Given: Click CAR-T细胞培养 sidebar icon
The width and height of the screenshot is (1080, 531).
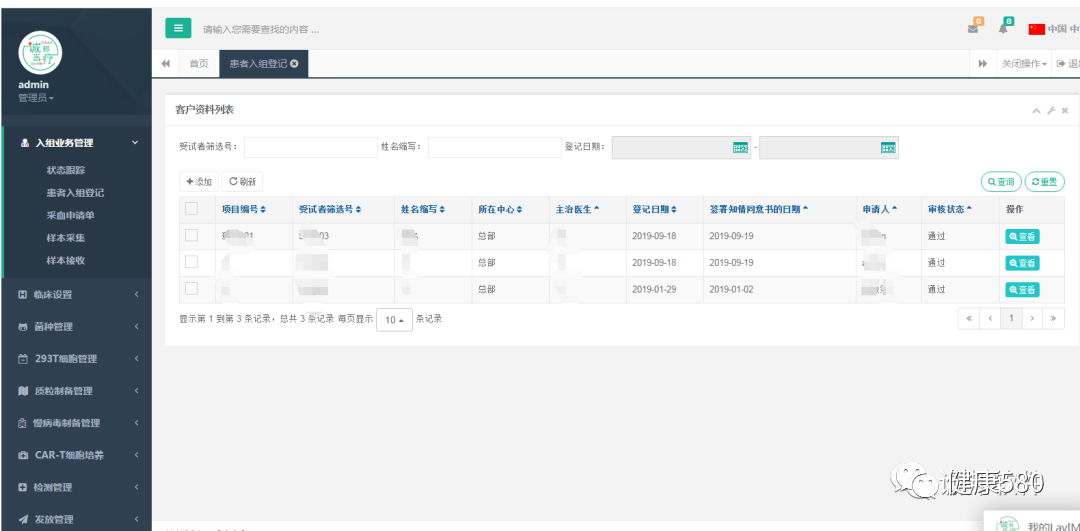Looking at the screenshot, I should 23,455.
